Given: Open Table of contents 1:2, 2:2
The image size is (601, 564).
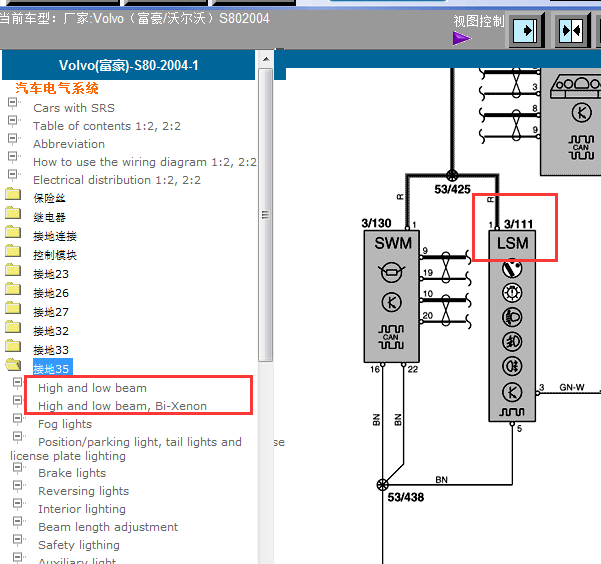Looking at the screenshot, I should (107, 126).
